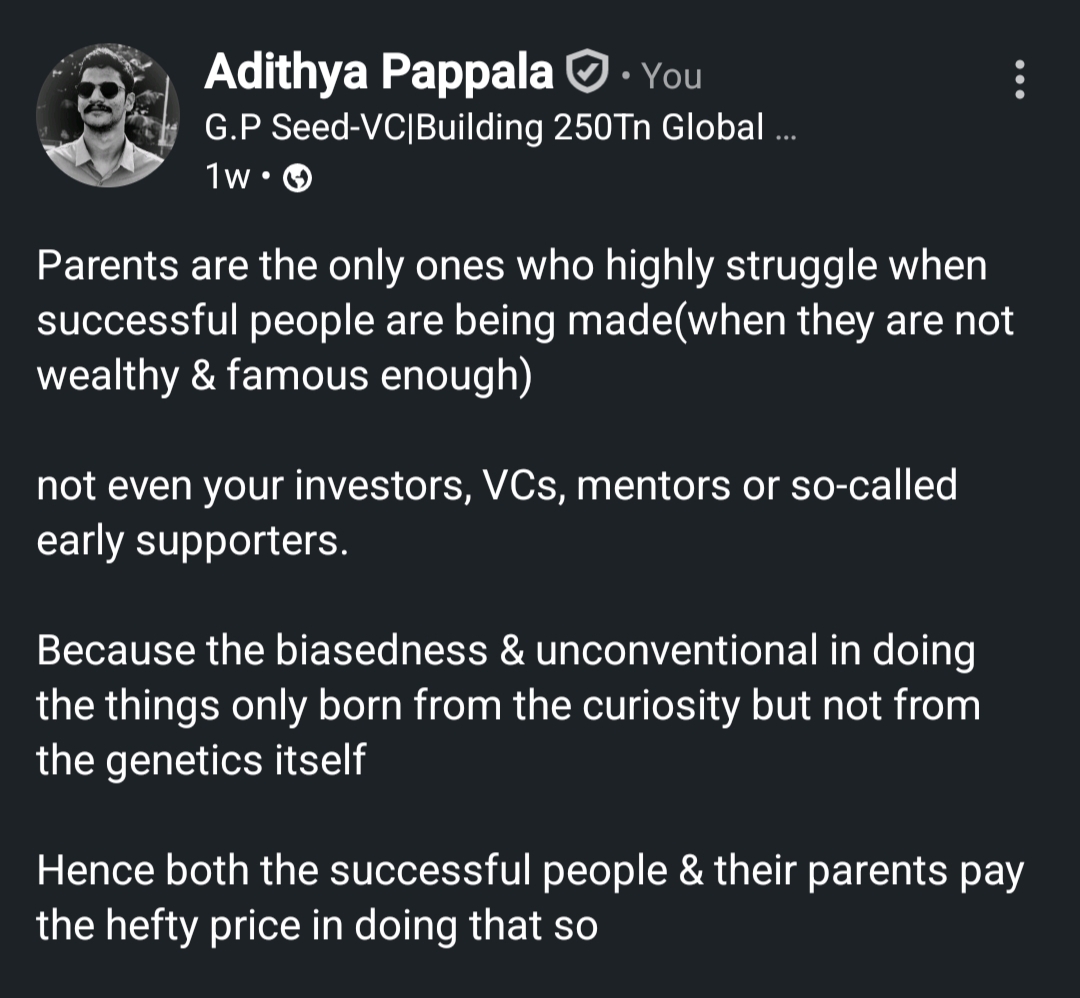Click the line "successful people are being made"
The image size is (1080, 998).
525,321
